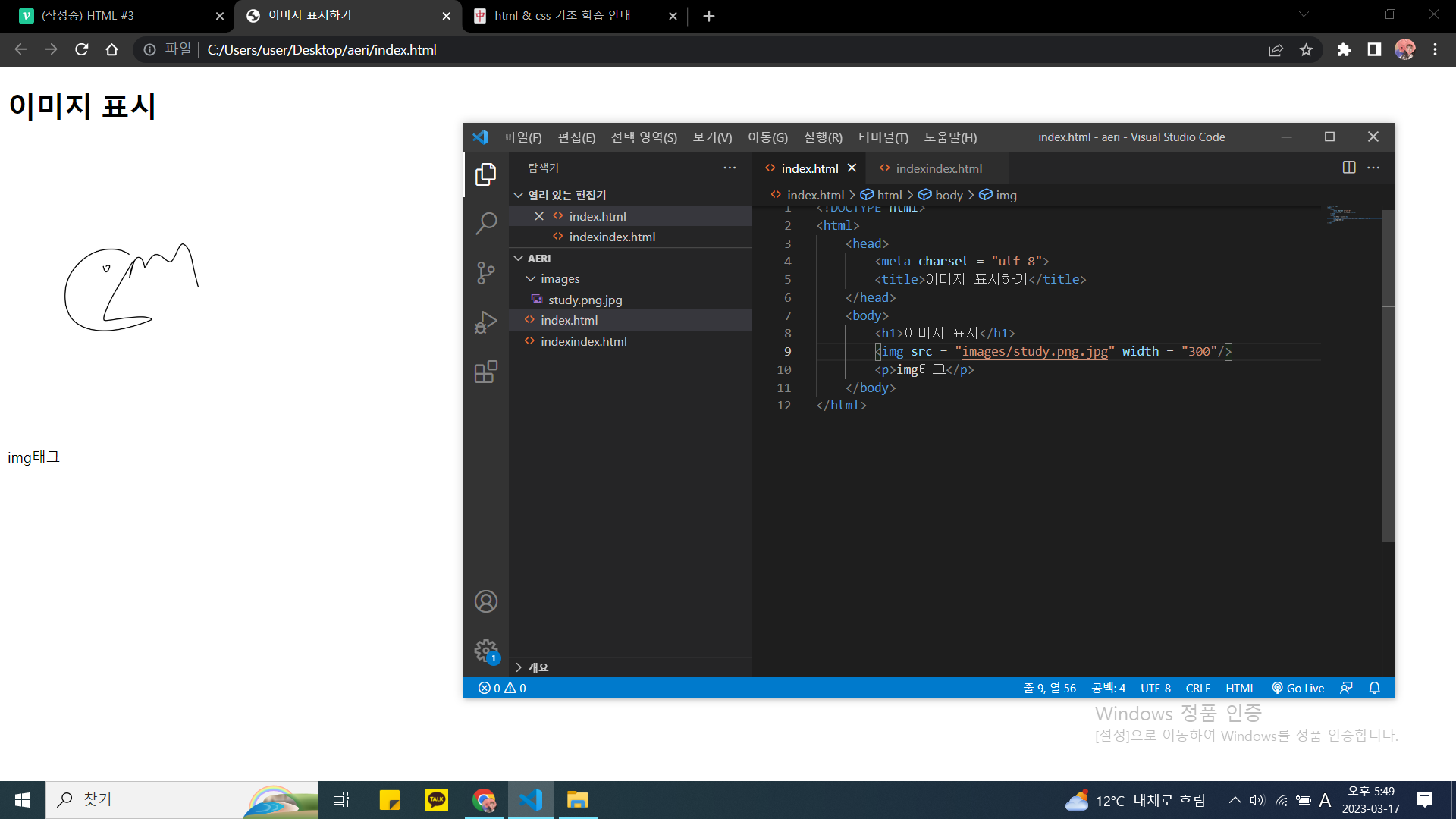Open the Extensions view
Viewport: 1456px width, 819px height.
click(485, 372)
